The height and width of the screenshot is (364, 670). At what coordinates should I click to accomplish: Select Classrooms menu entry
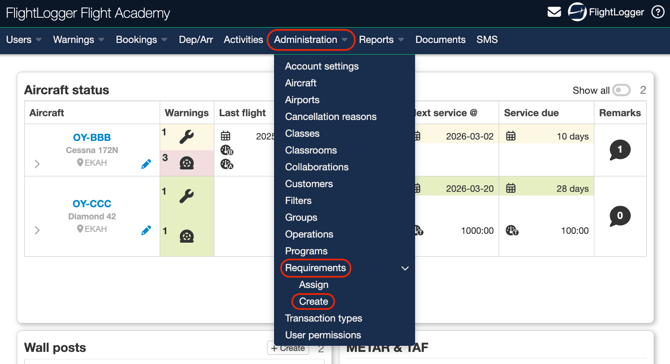[x=311, y=150]
